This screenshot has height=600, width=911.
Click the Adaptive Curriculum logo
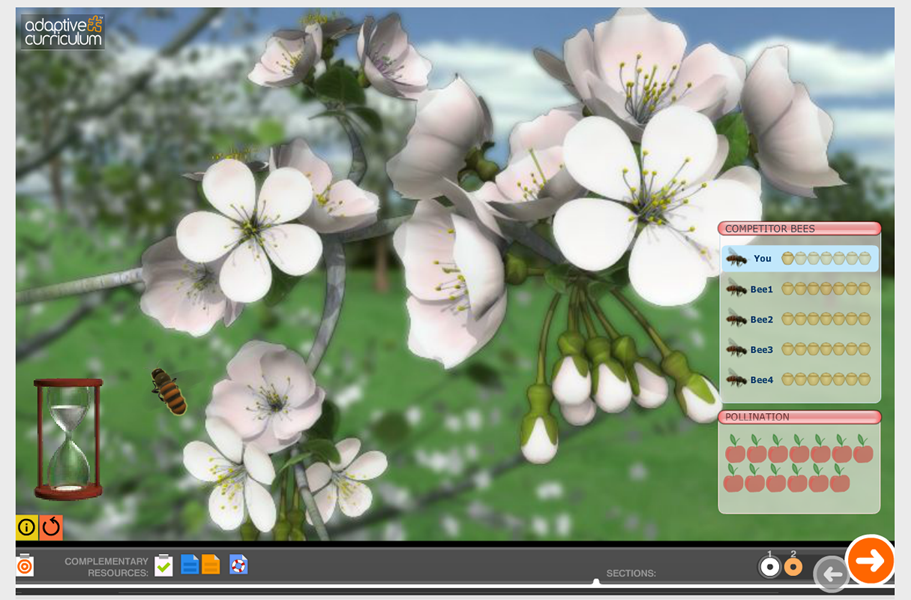[x=63, y=31]
